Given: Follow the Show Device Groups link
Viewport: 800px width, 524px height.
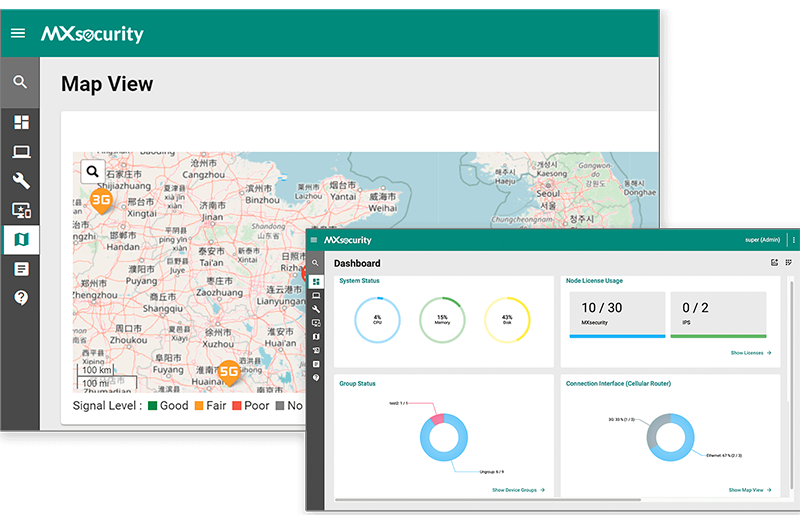Looking at the screenshot, I should 518,490.
